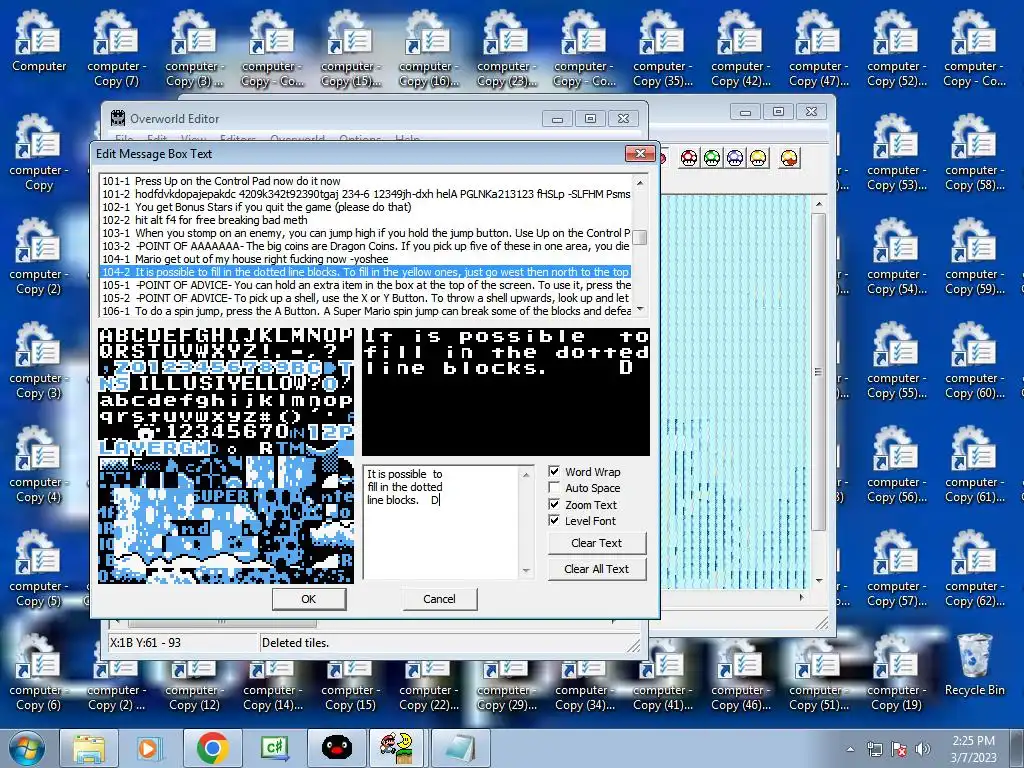Select message 103-1 about stomping enemies
The width and height of the screenshot is (1024, 768).
(366, 233)
